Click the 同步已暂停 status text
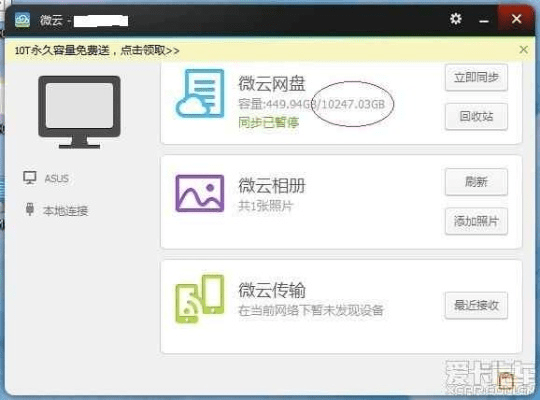540x400 pixels. pos(268,122)
